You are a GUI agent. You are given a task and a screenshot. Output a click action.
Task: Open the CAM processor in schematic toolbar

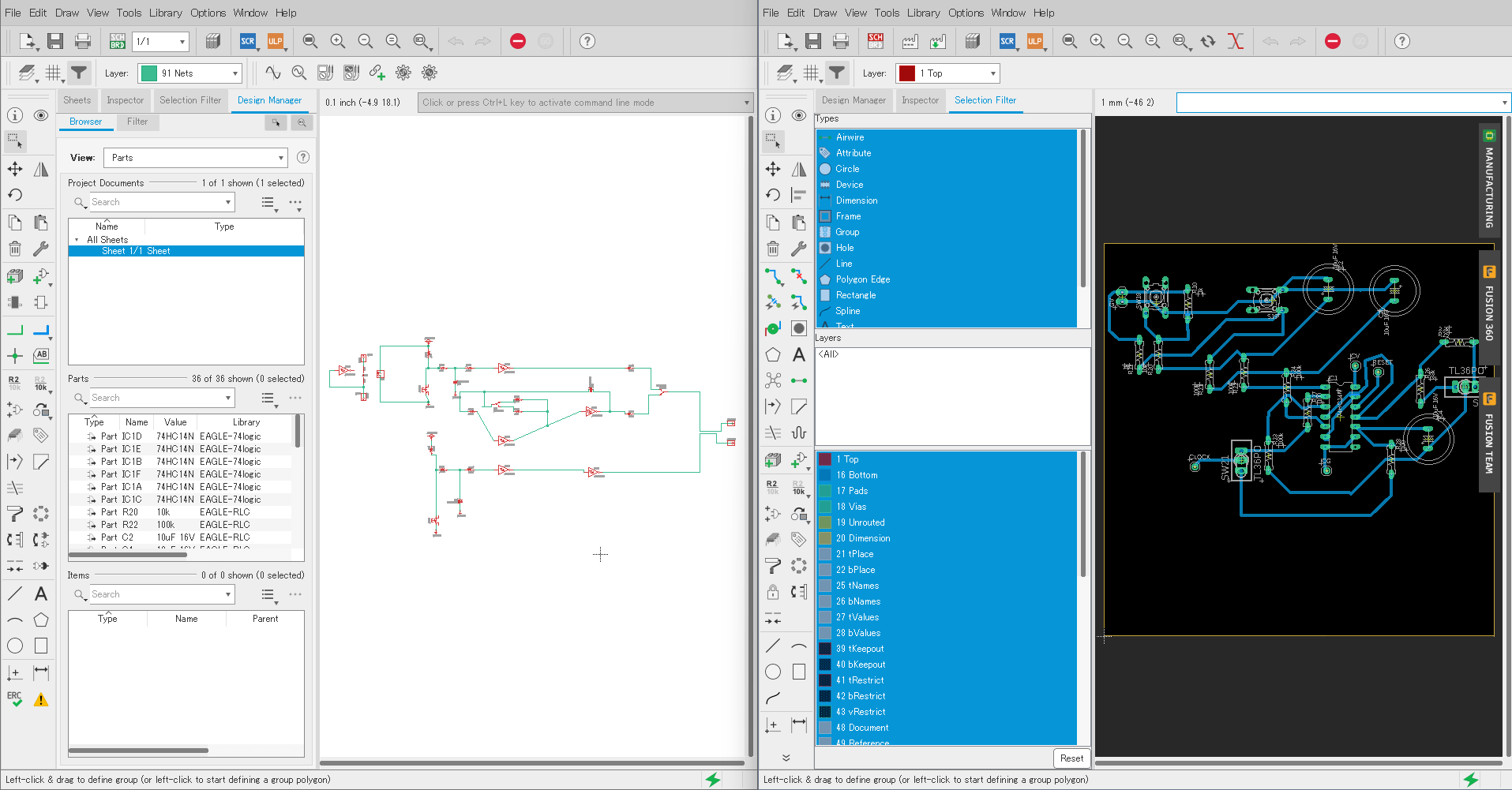click(212, 41)
